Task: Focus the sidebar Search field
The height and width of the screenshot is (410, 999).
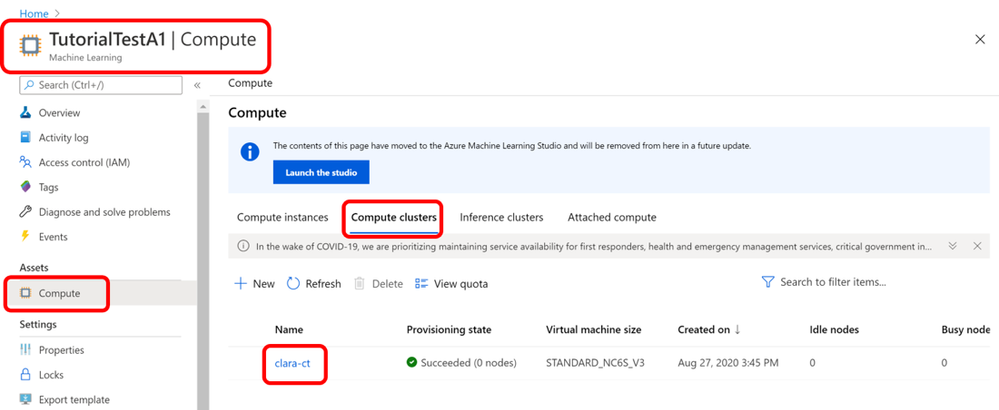Action: (101, 85)
